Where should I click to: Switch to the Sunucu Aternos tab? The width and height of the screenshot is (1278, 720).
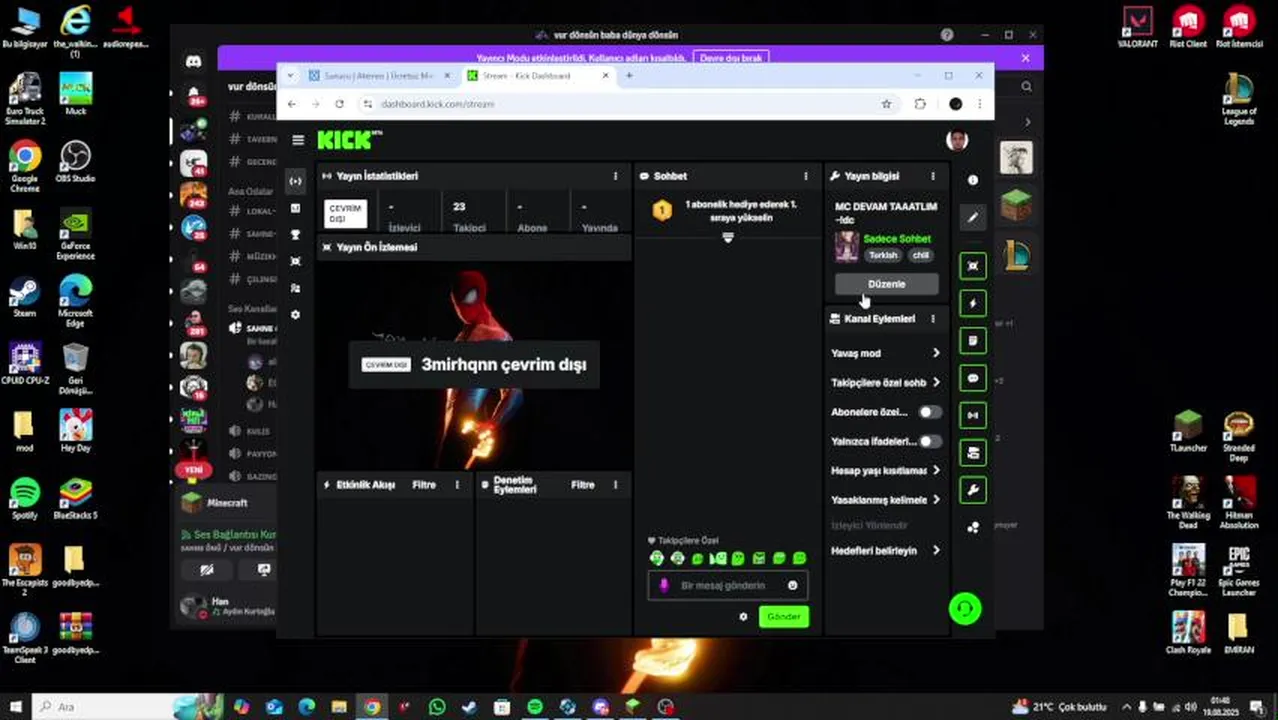click(x=378, y=76)
